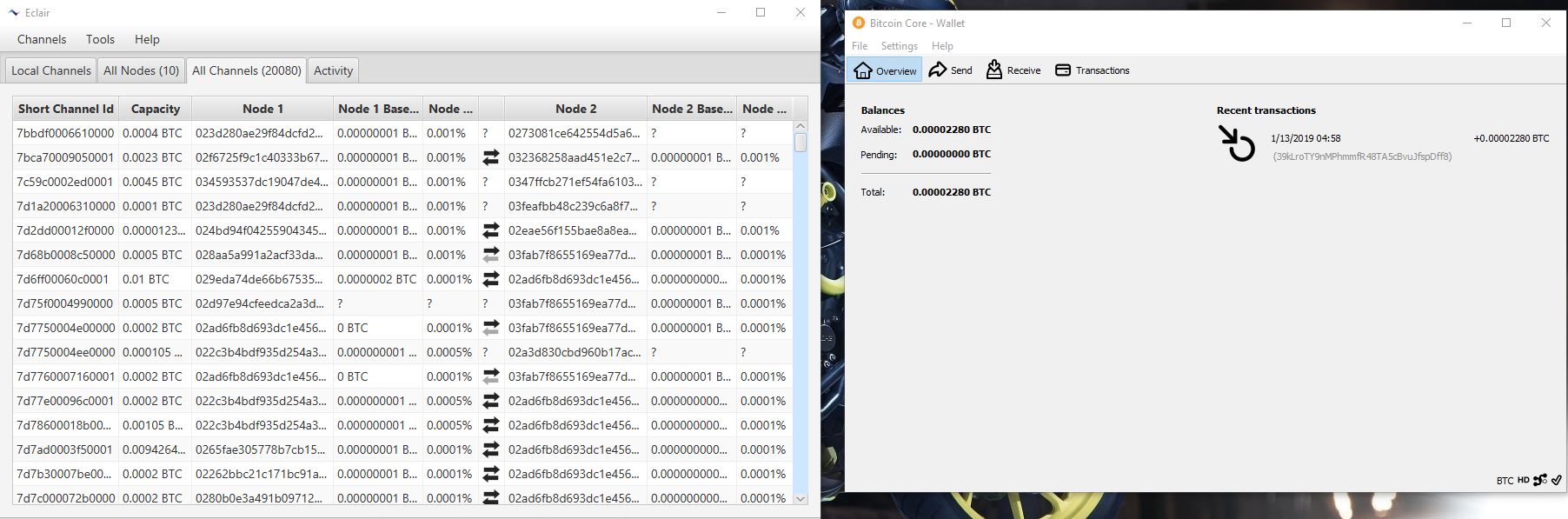Select the All Channels (20080) tab
Screen dimensions: 1568x519
(247, 70)
